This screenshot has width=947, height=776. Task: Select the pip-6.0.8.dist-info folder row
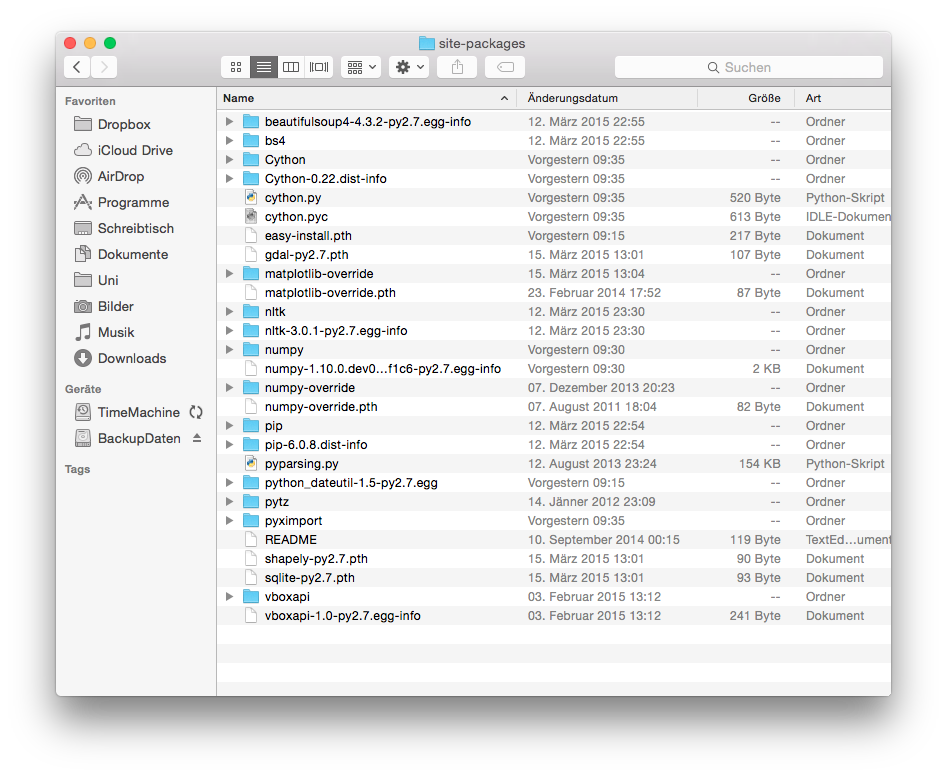click(553, 445)
